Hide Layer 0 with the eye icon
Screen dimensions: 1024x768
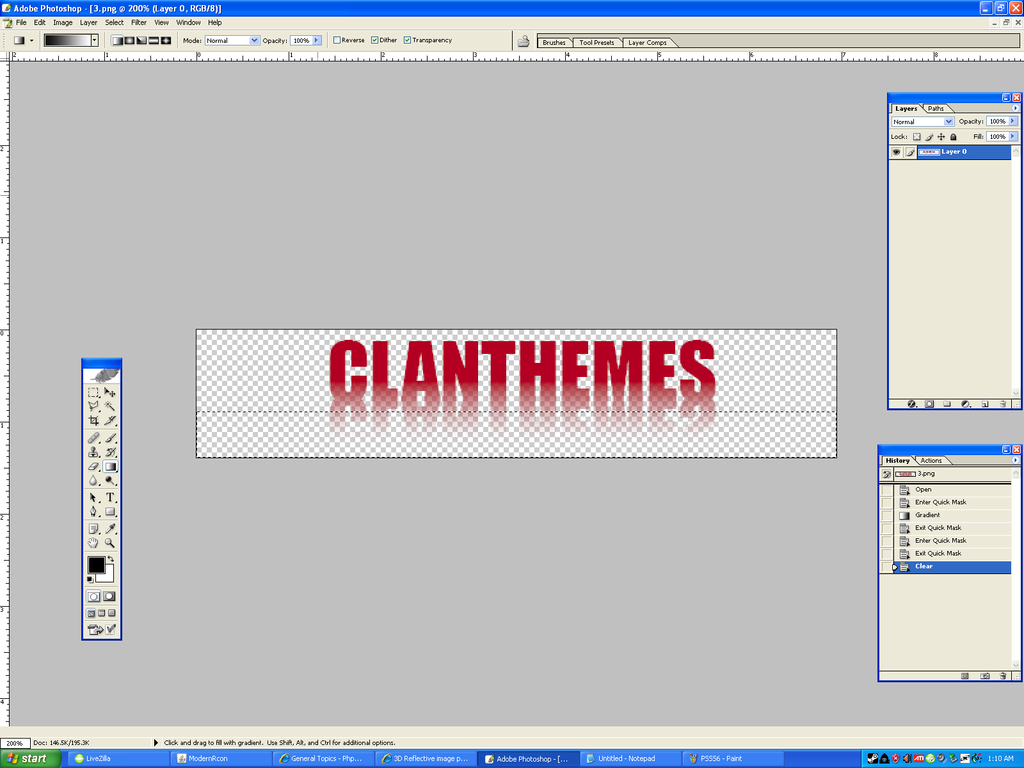click(896, 152)
